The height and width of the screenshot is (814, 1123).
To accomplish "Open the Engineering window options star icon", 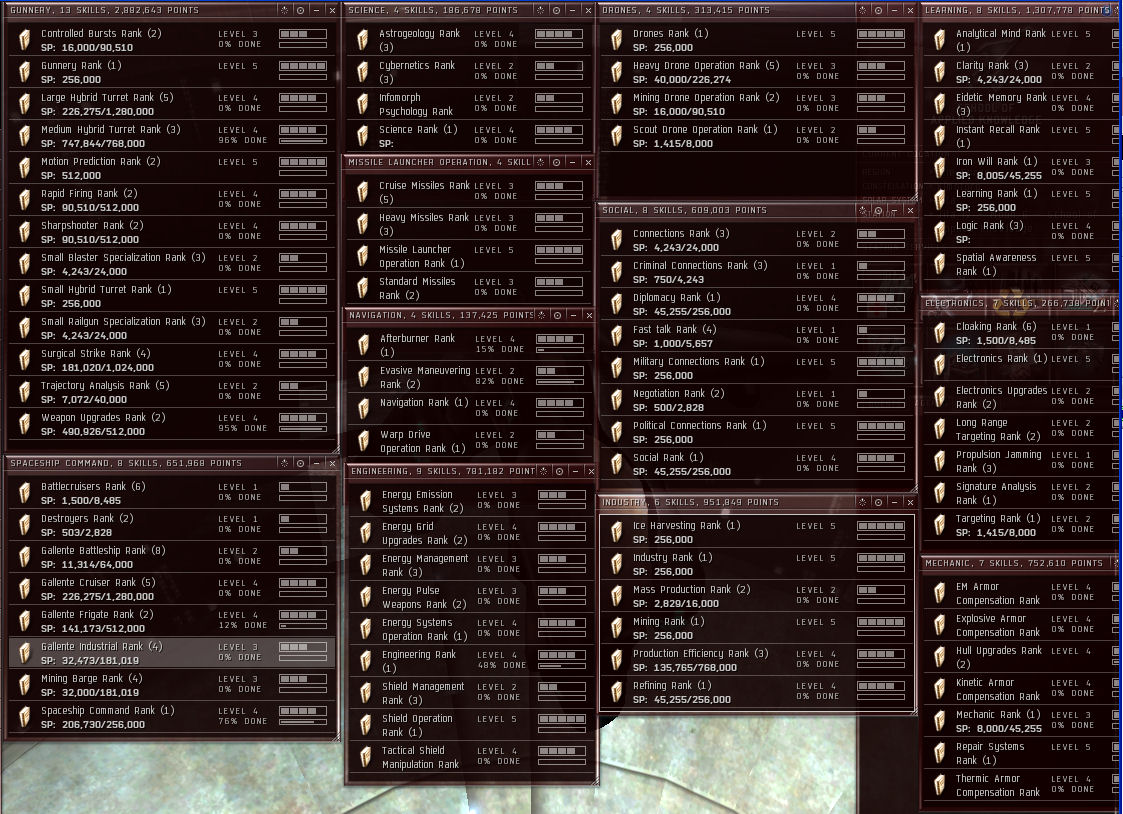I will (x=544, y=471).
